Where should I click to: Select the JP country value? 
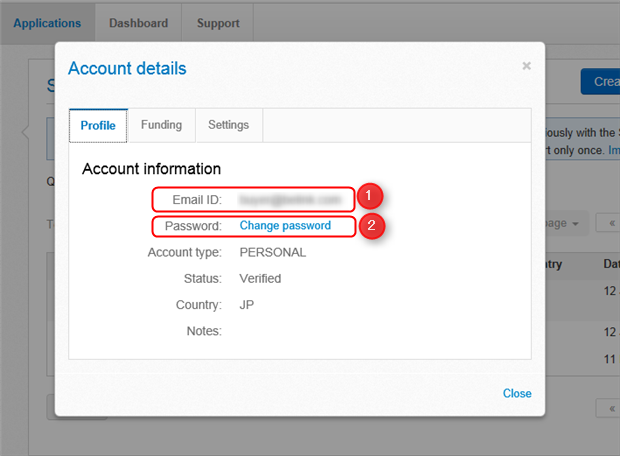[x=247, y=305]
